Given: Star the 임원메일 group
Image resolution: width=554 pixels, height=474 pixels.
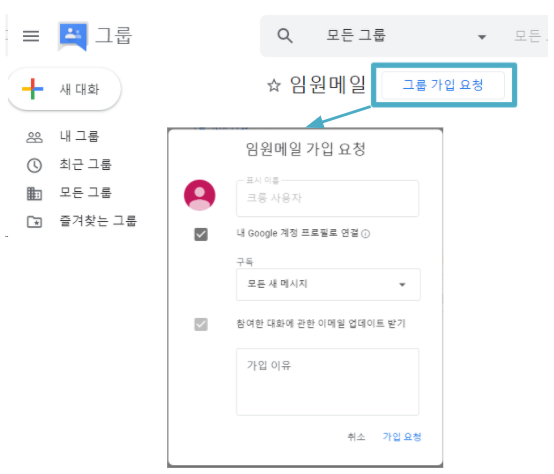Looking at the screenshot, I should [x=274, y=85].
